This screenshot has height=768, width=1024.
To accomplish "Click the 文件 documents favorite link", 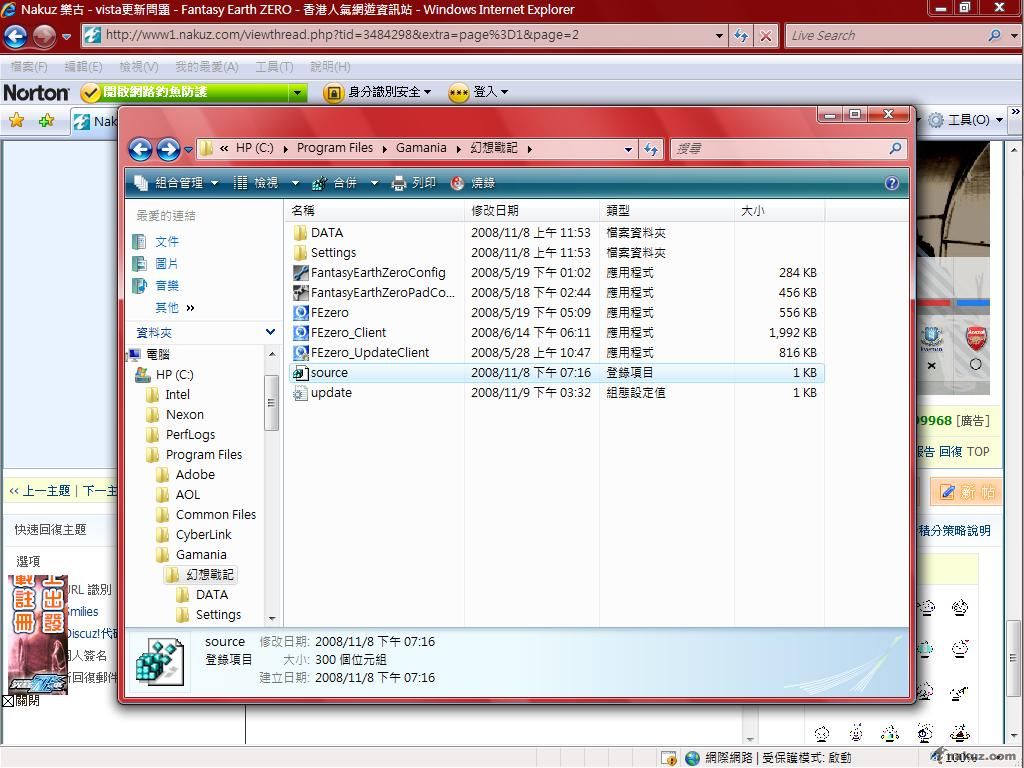I will (x=166, y=242).
